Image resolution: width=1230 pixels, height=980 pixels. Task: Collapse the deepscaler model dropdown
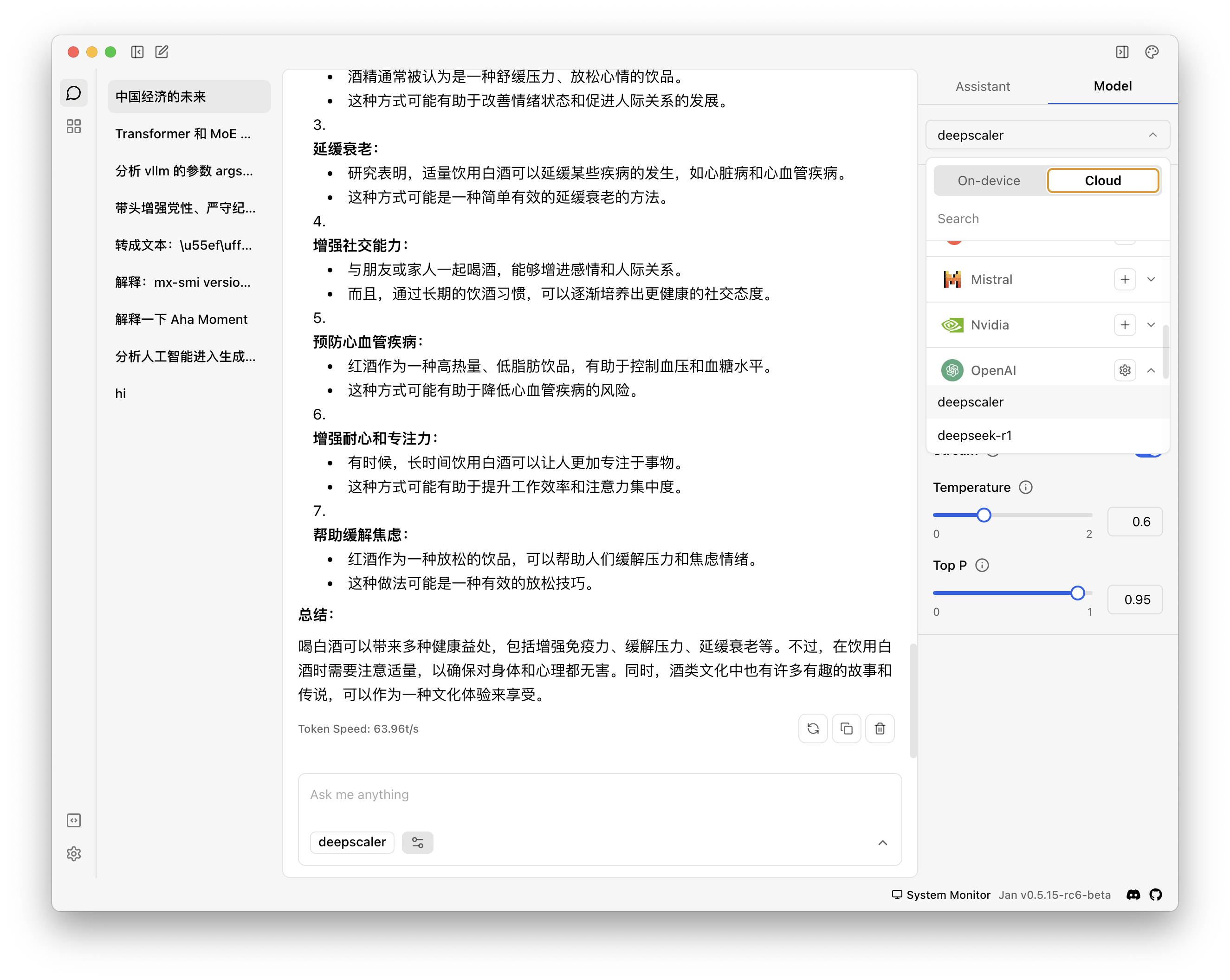coord(1152,135)
